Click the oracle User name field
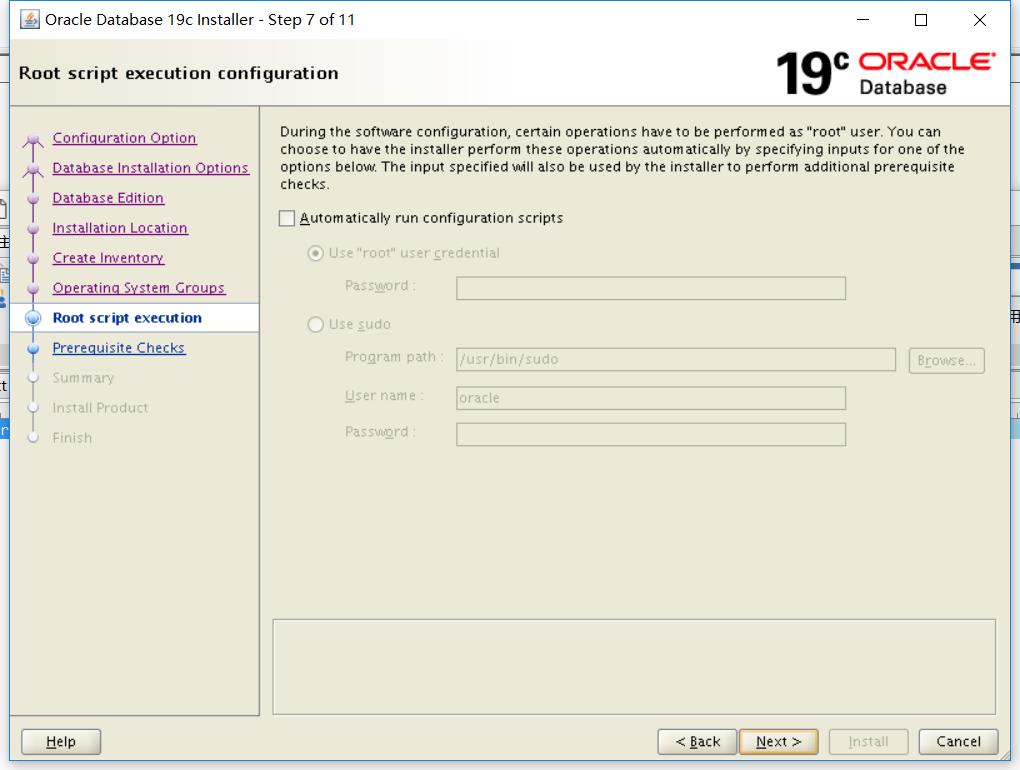1020x770 pixels. [x=650, y=397]
